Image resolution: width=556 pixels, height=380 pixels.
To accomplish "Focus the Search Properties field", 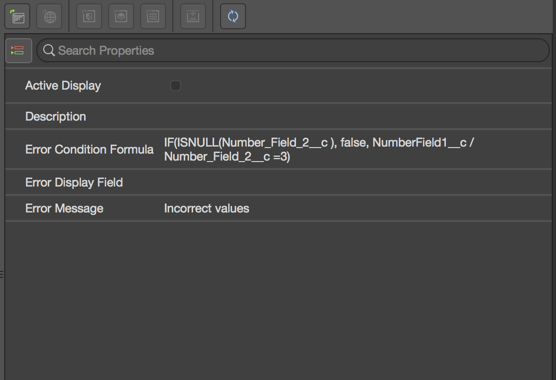I will click(x=293, y=50).
